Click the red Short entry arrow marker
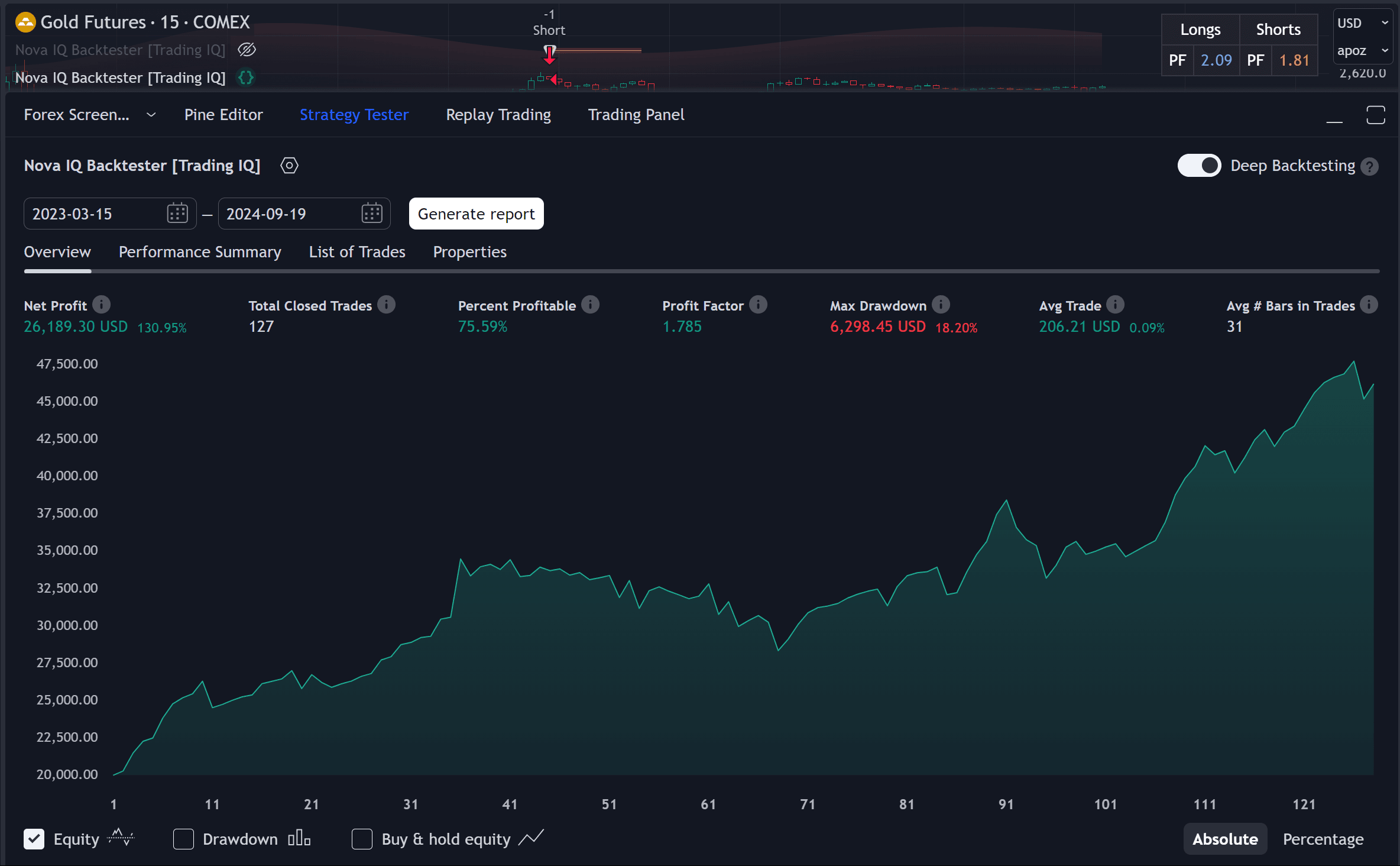The height and width of the screenshot is (866, 1400). pos(549,54)
